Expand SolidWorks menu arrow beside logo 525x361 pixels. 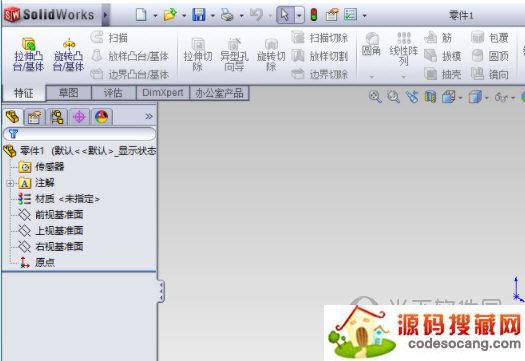pyautogui.click(x=106, y=15)
